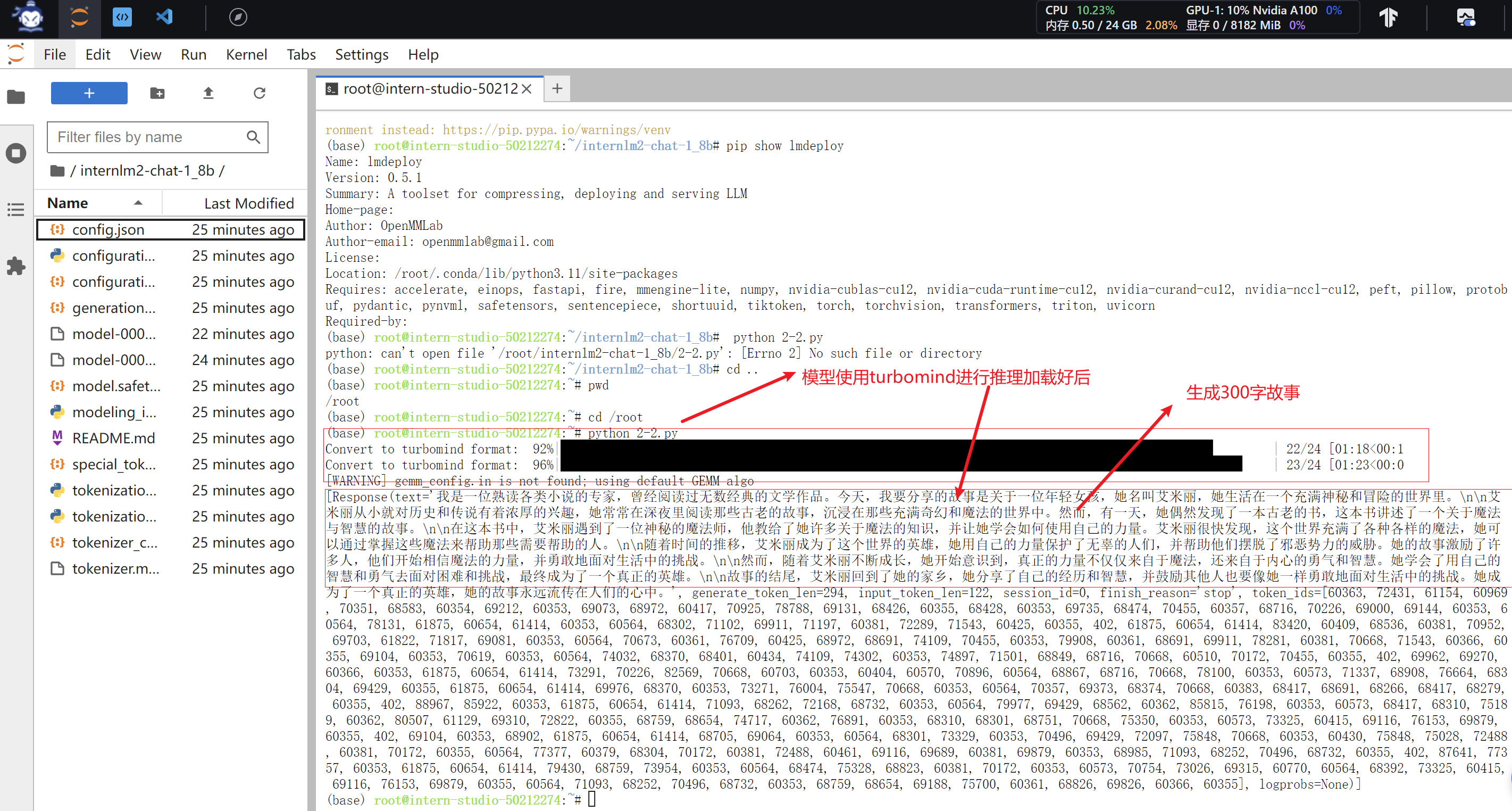The height and width of the screenshot is (811, 1512).
Task: Open the View menu
Action: (145, 55)
